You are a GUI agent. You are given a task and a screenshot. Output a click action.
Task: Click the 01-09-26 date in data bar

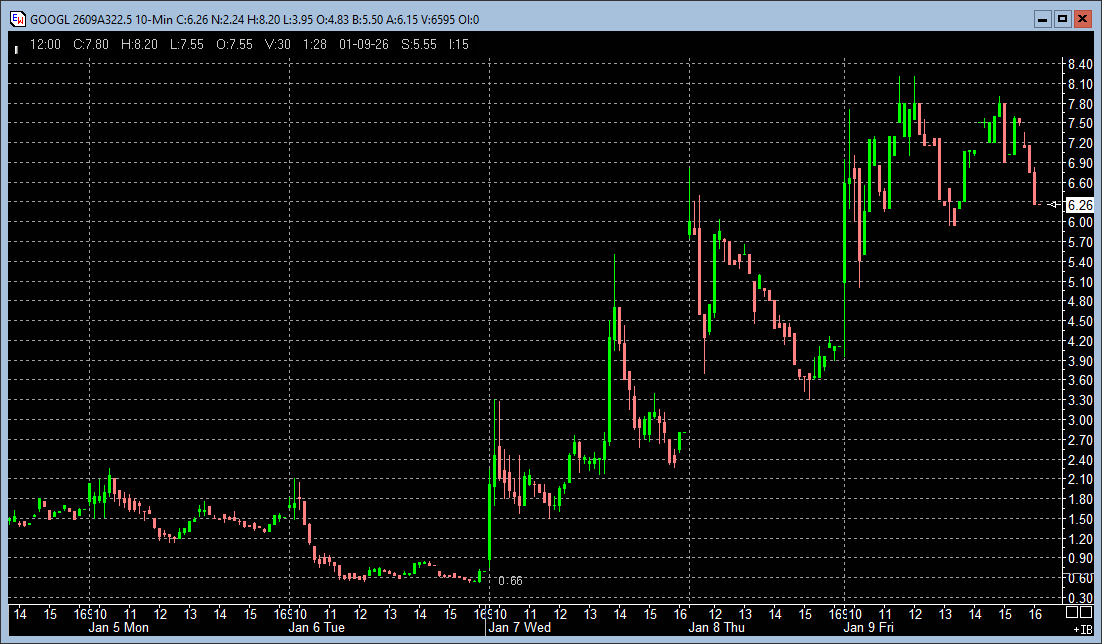[x=364, y=44]
